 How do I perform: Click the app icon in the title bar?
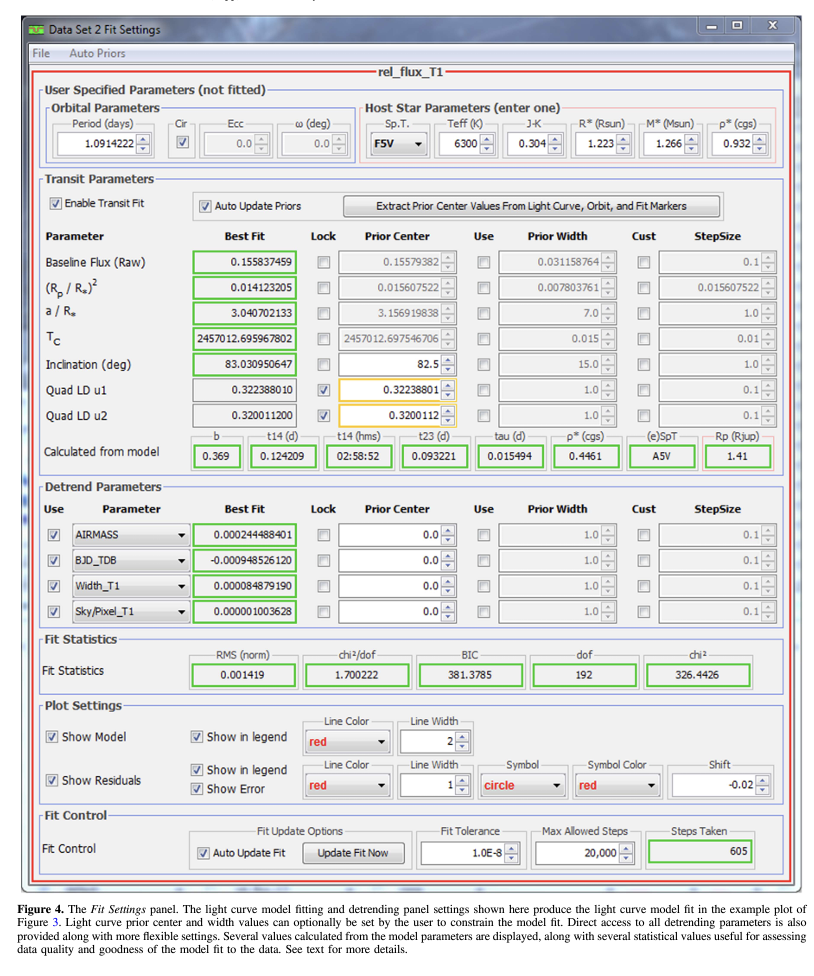tap(38, 29)
